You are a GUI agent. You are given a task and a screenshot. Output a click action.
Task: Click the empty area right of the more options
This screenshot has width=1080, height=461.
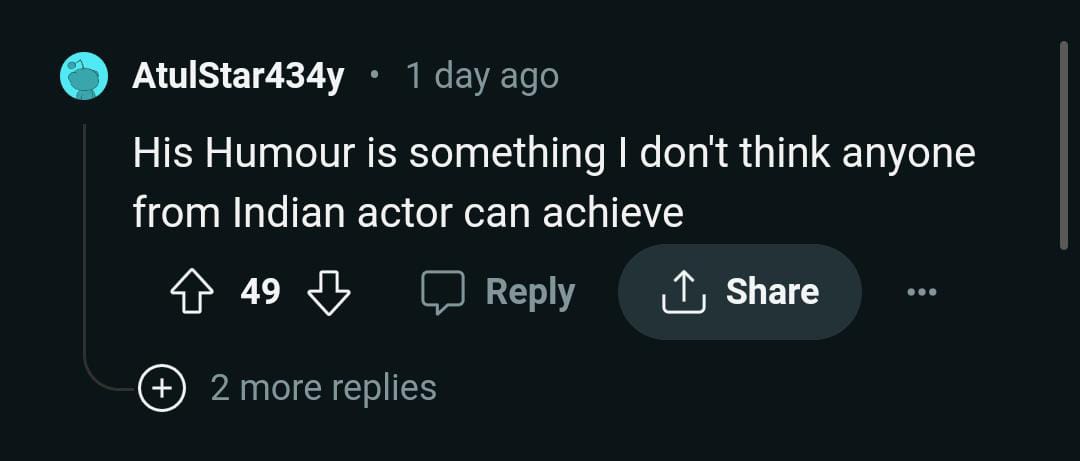click(x=1000, y=292)
